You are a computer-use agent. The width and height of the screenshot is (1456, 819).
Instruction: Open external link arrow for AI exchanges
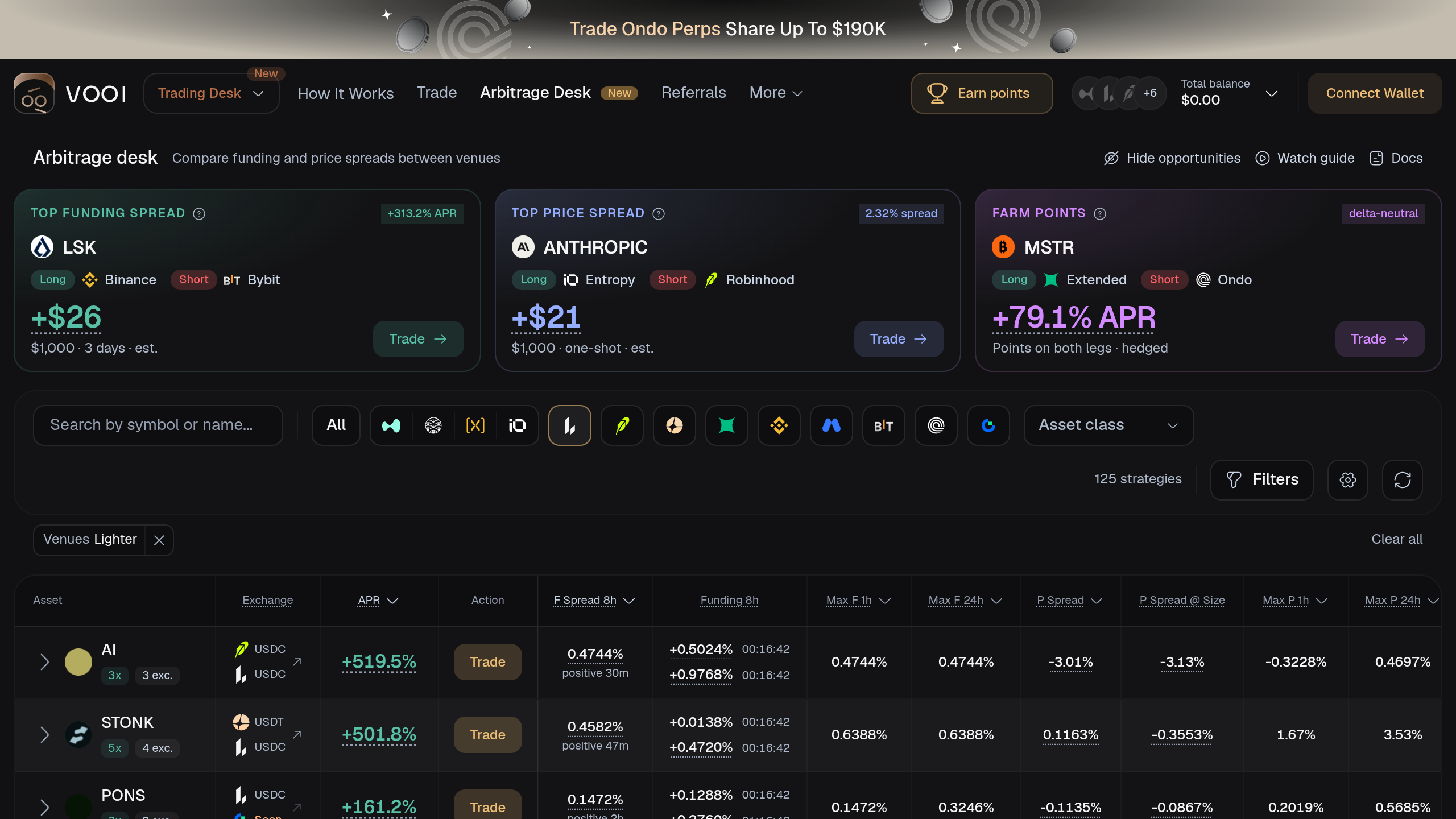click(297, 661)
